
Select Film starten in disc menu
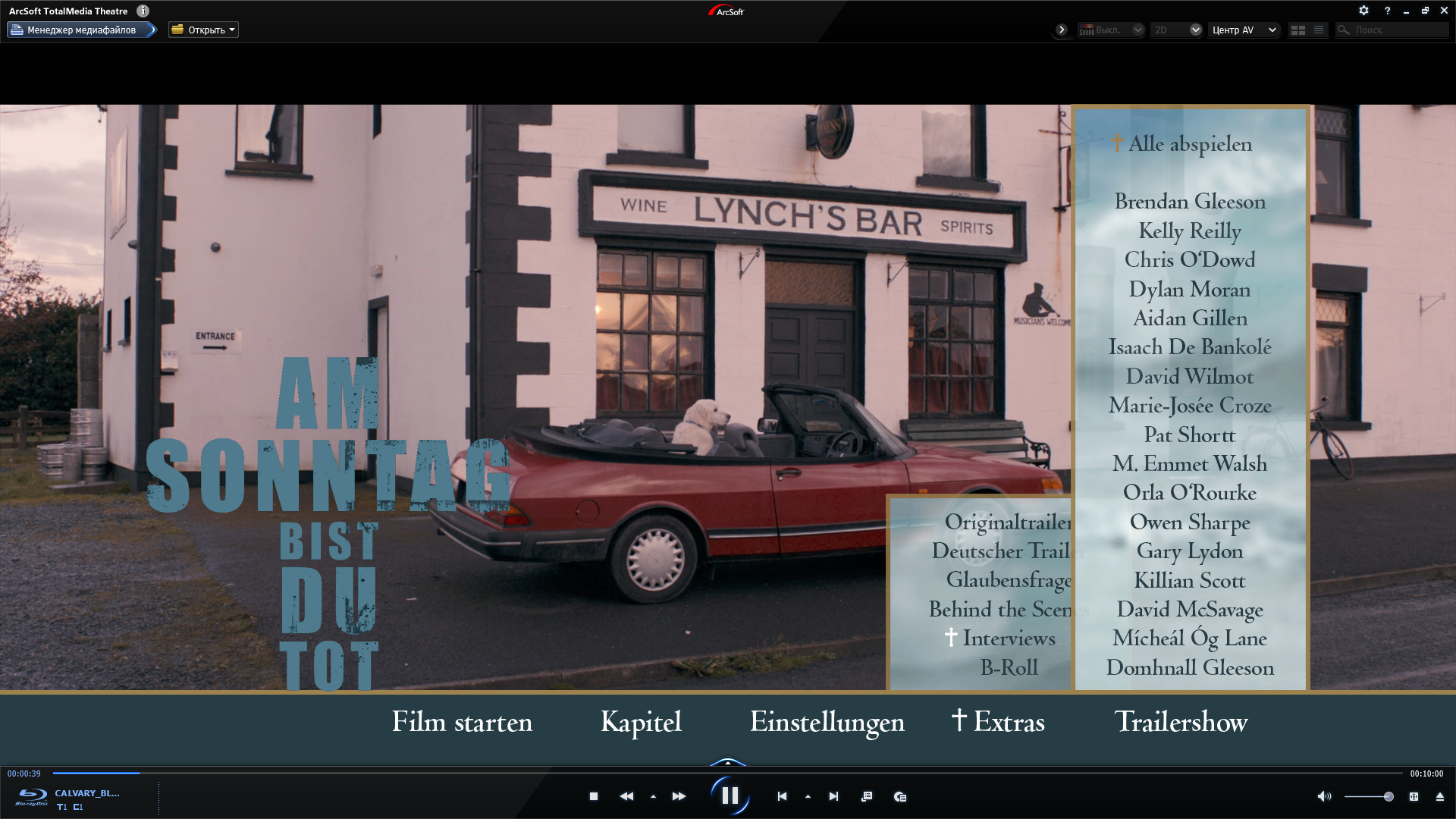click(x=462, y=721)
